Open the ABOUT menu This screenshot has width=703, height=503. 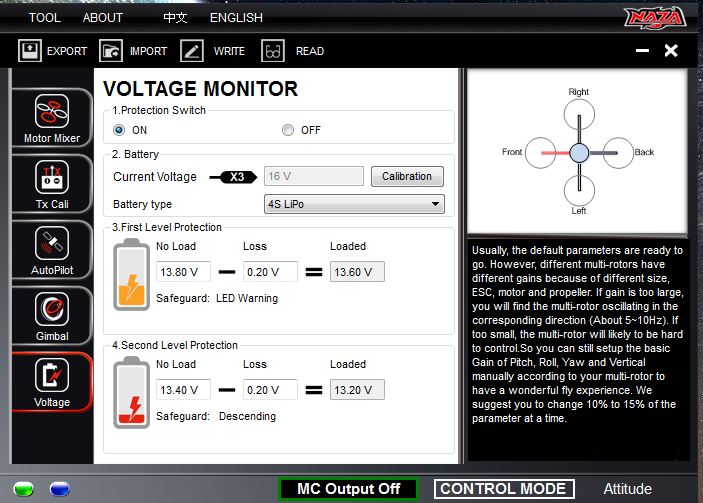102,17
